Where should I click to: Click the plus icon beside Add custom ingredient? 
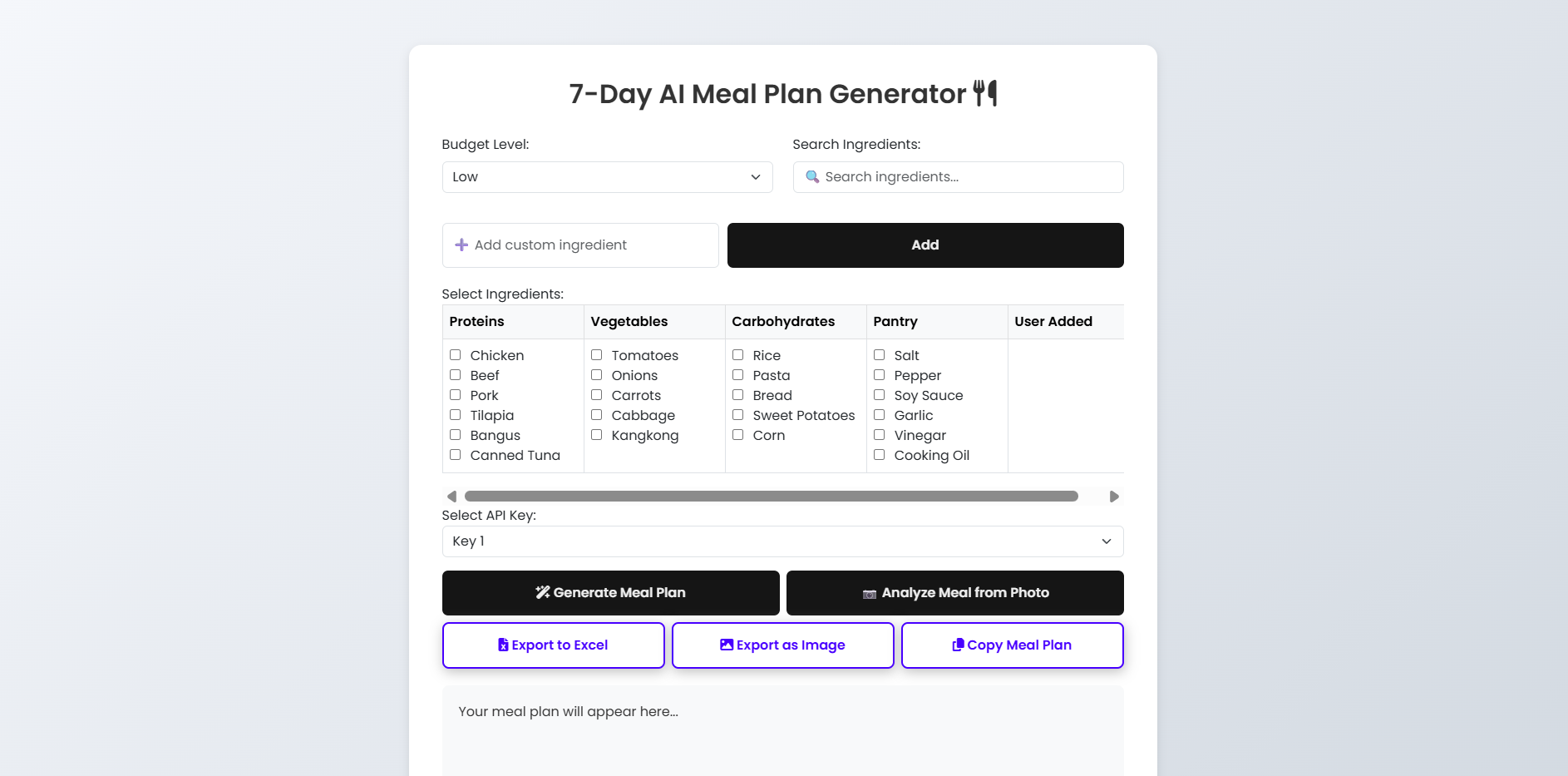tap(461, 245)
